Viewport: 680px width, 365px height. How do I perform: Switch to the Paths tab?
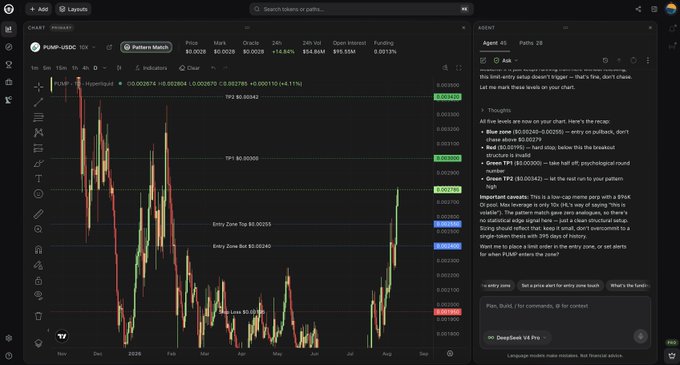(531, 43)
